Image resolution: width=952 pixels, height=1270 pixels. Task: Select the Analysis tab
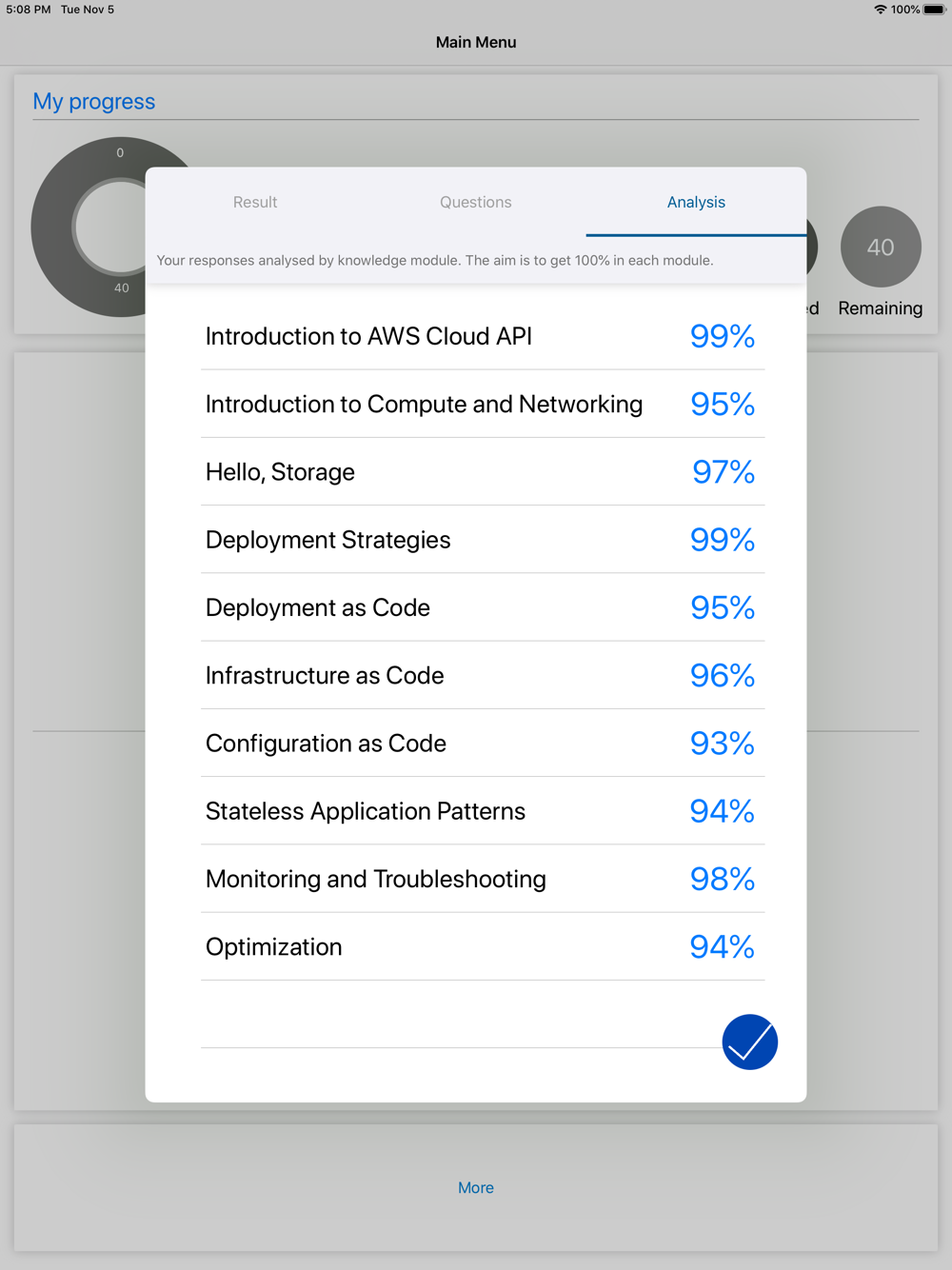(x=696, y=202)
